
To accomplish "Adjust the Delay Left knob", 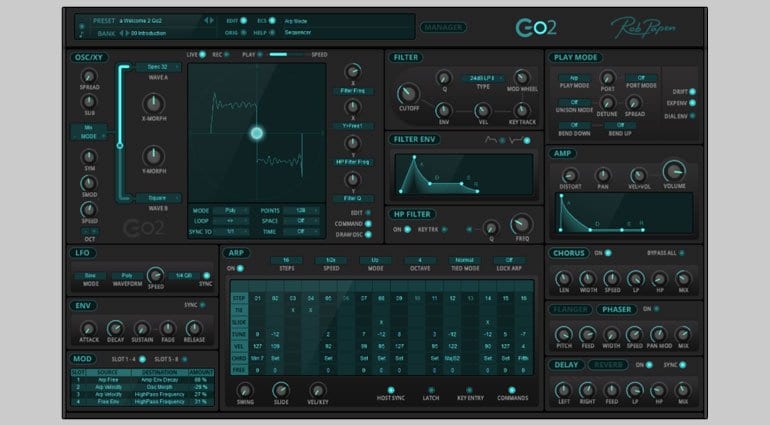I will click(563, 391).
